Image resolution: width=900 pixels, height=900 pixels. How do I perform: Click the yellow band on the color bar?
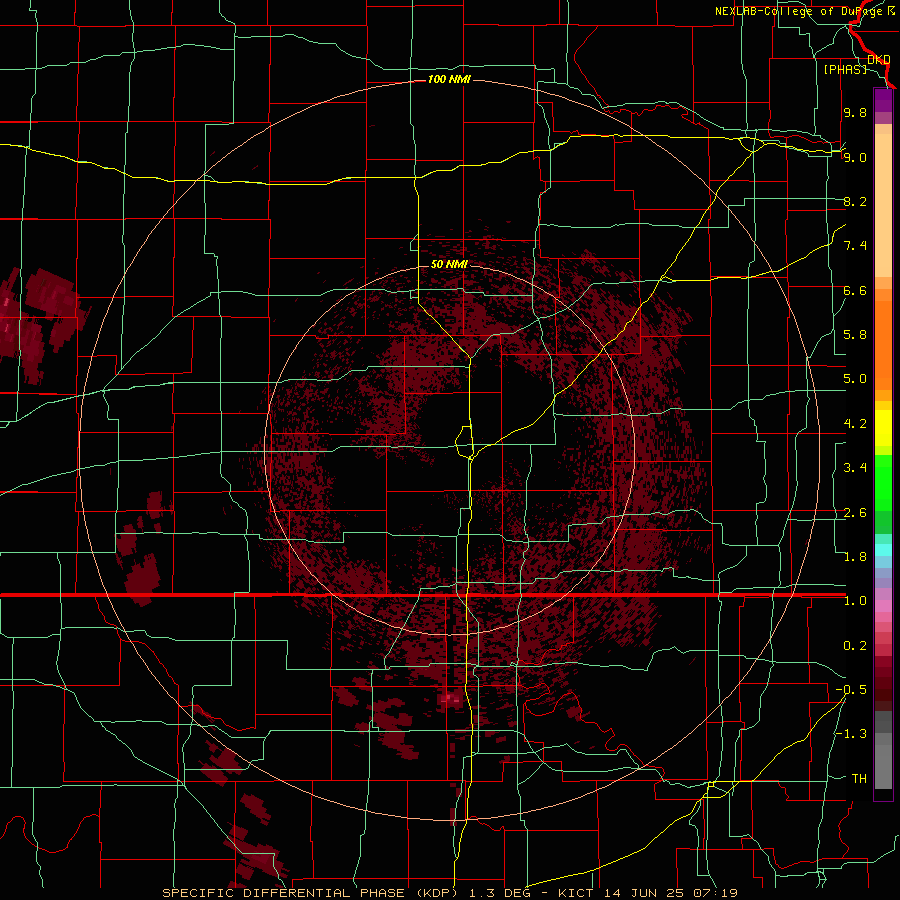point(883,428)
